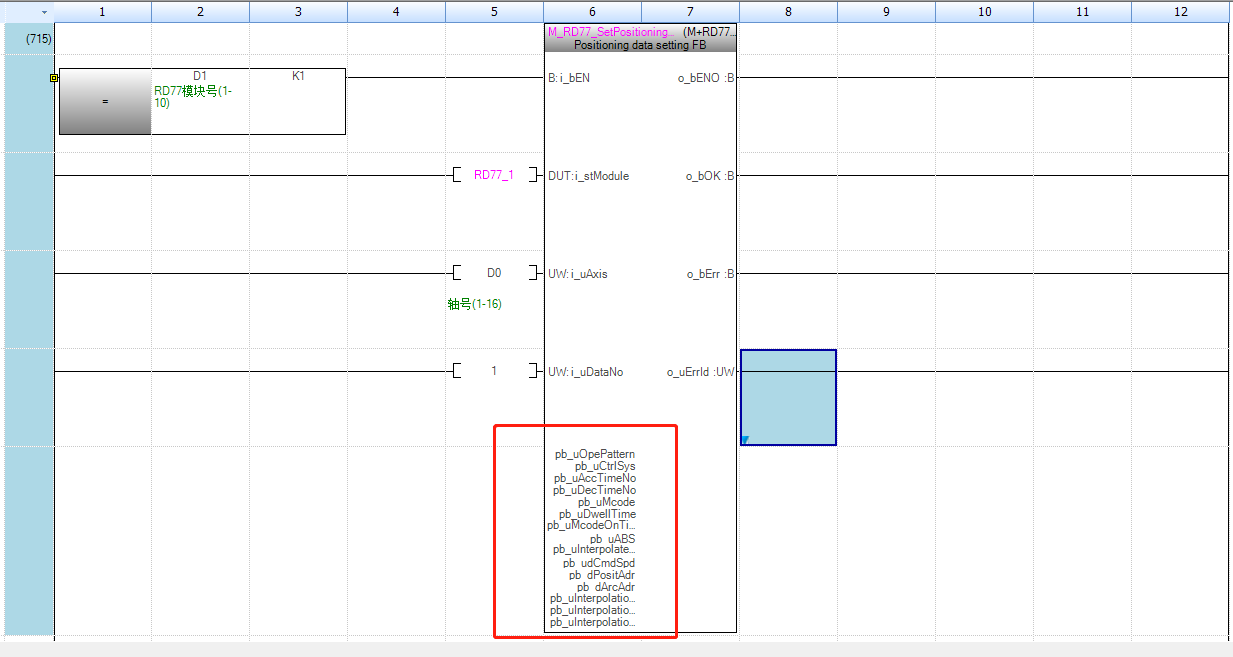
Task: Click the D0 axis input value
Action: tap(494, 273)
